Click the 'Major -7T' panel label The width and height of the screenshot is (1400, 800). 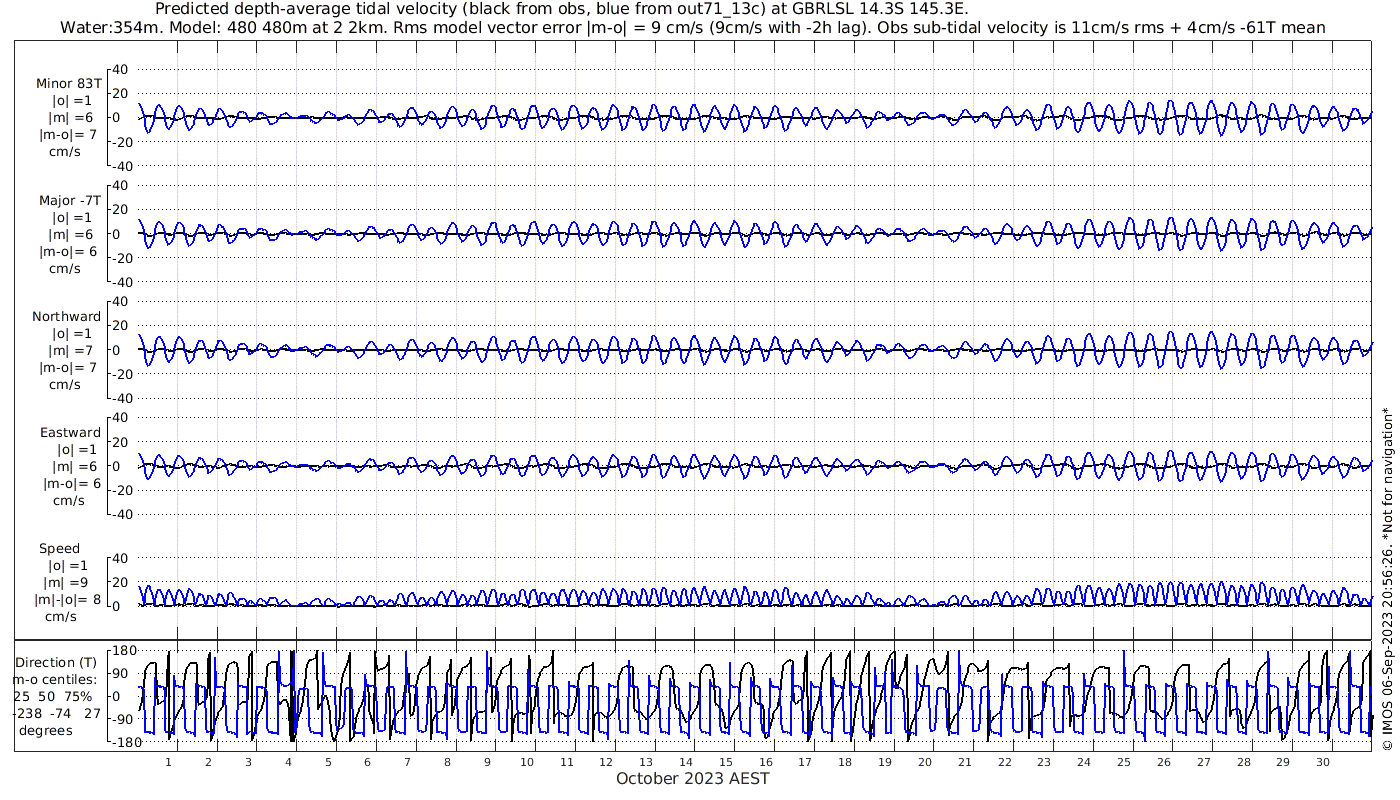click(70, 200)
